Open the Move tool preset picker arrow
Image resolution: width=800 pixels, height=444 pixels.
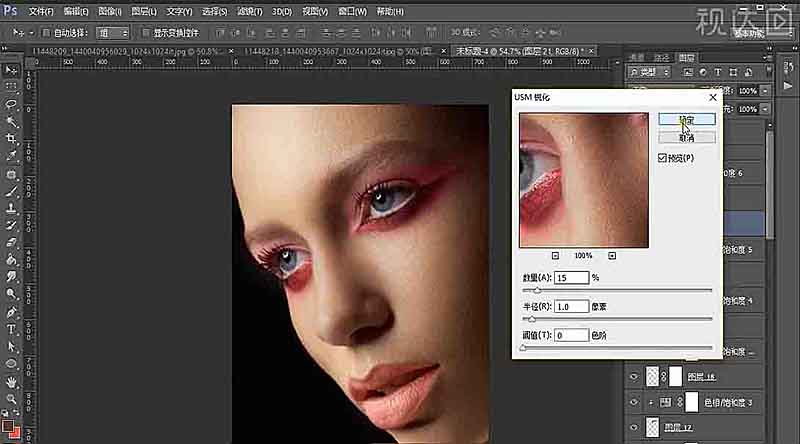click(31, 33)
